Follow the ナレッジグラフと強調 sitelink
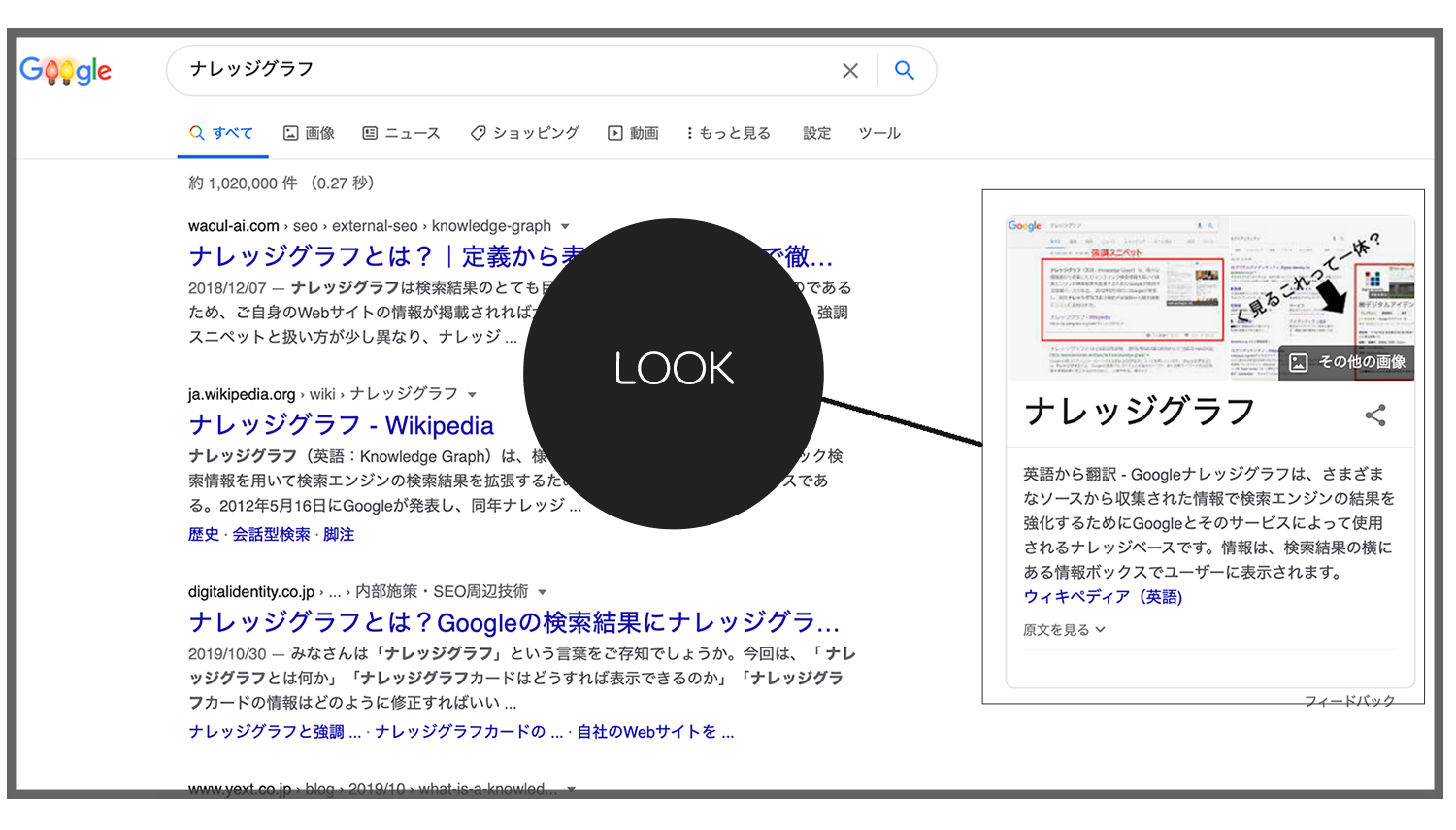This screenshot has width=1456, height=830. coord(275,732)
